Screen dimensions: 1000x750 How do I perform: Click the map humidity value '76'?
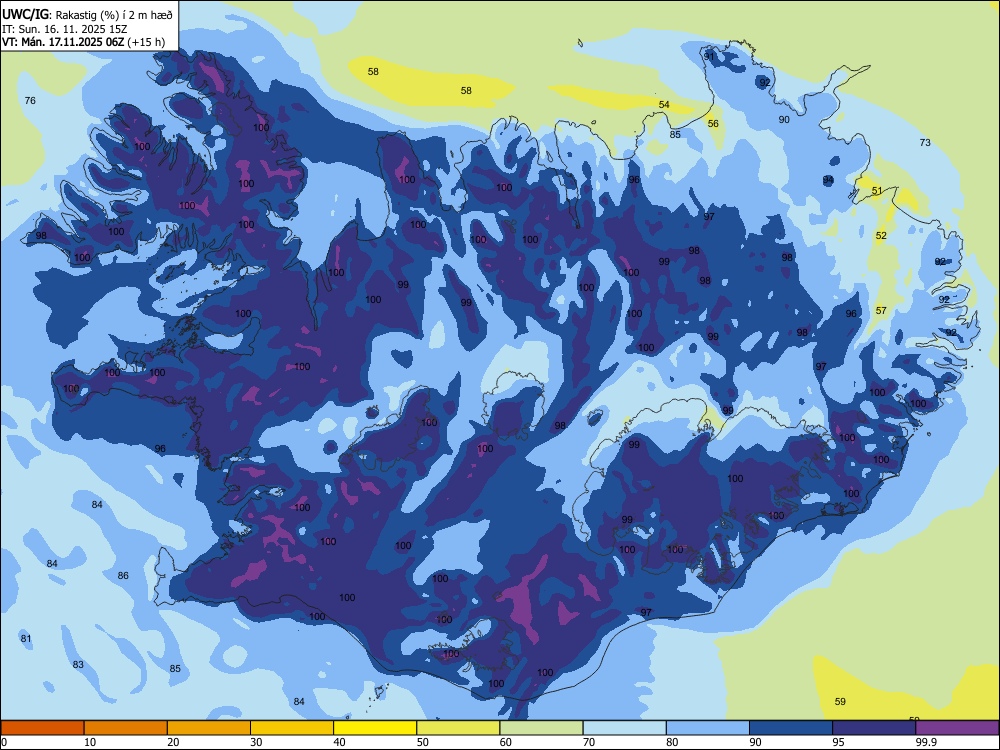tap(30, 100)
